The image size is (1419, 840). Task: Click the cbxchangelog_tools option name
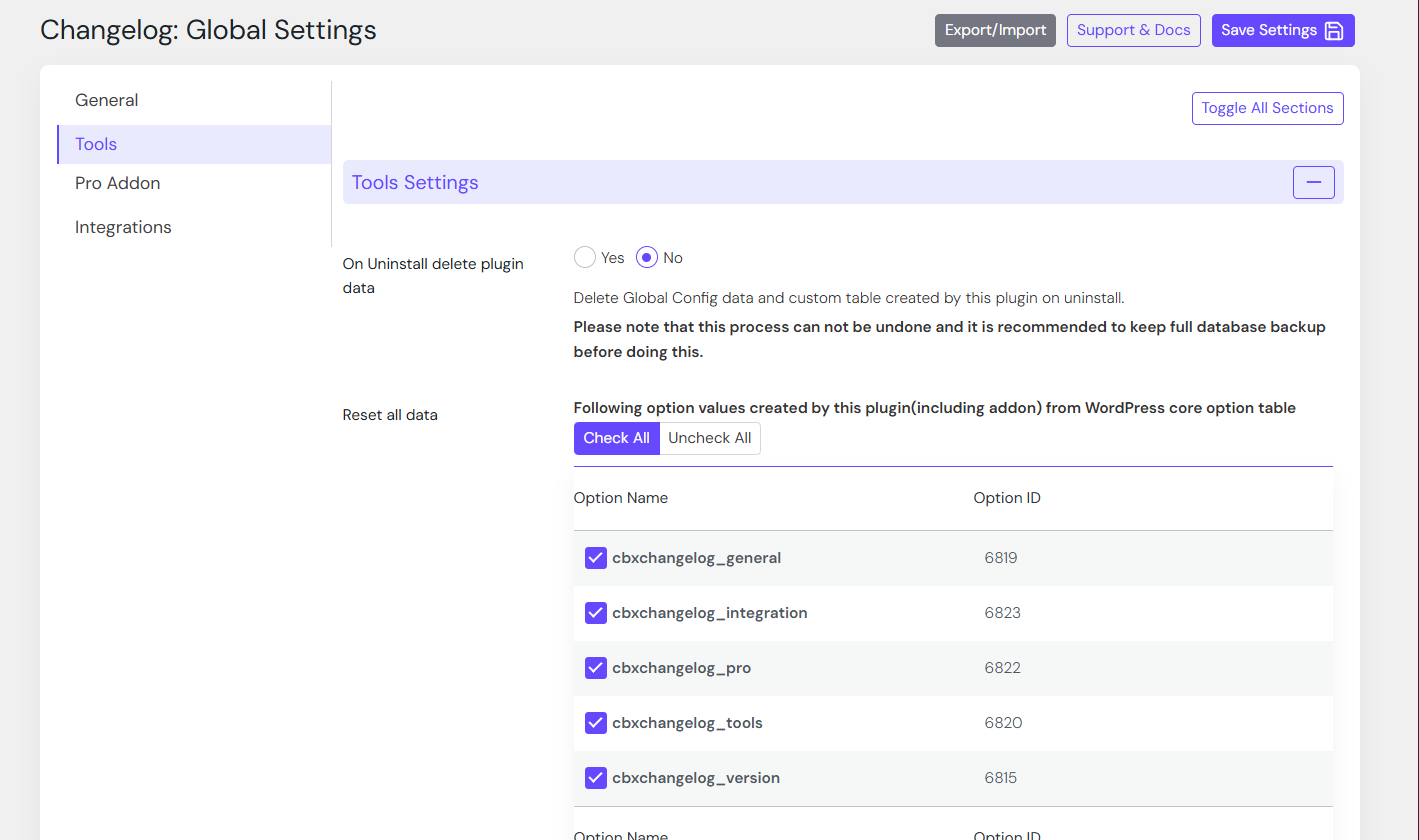click(688, 723)
